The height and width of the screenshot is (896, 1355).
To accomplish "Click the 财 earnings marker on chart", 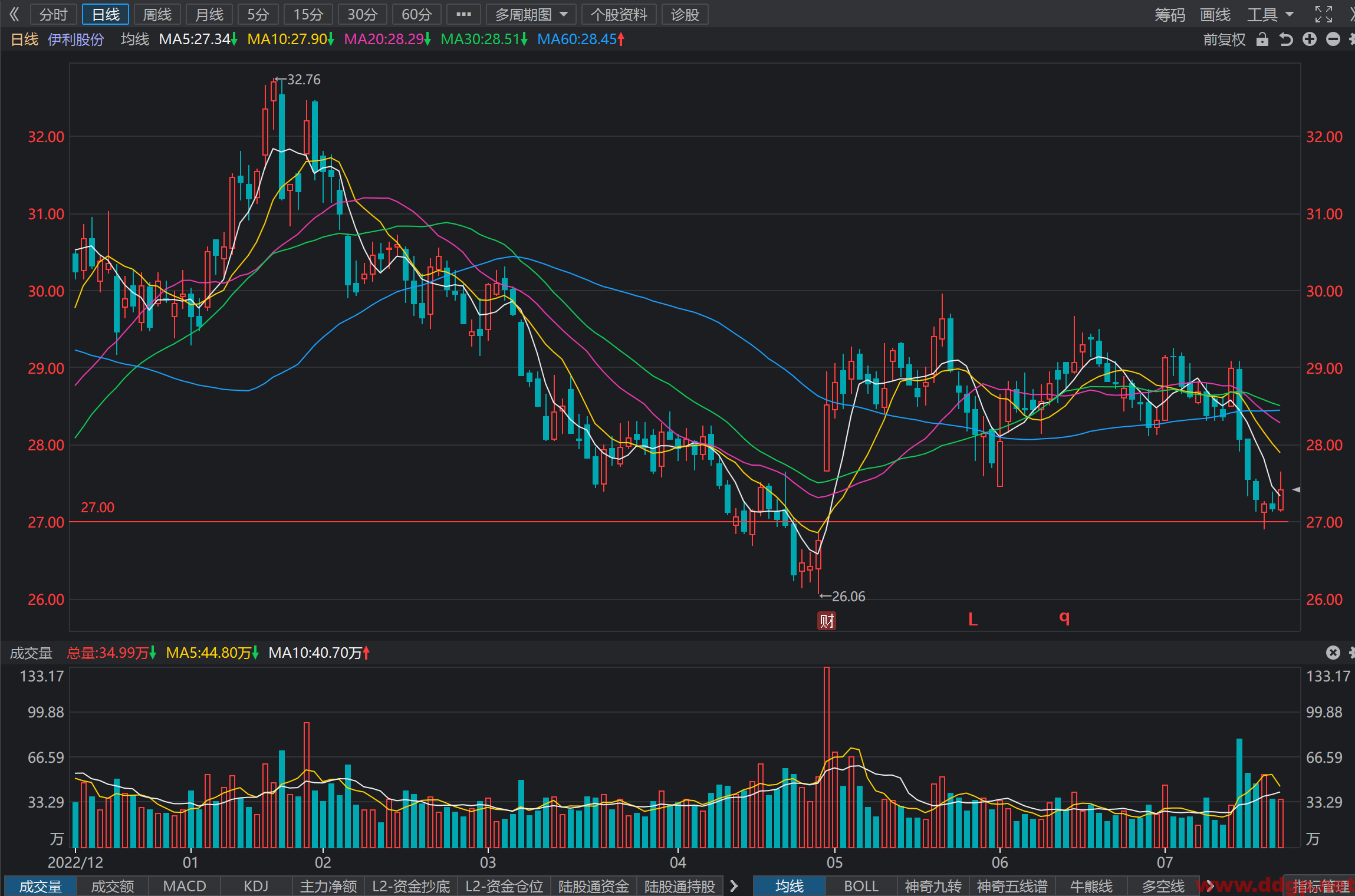I will click(827, 620).
